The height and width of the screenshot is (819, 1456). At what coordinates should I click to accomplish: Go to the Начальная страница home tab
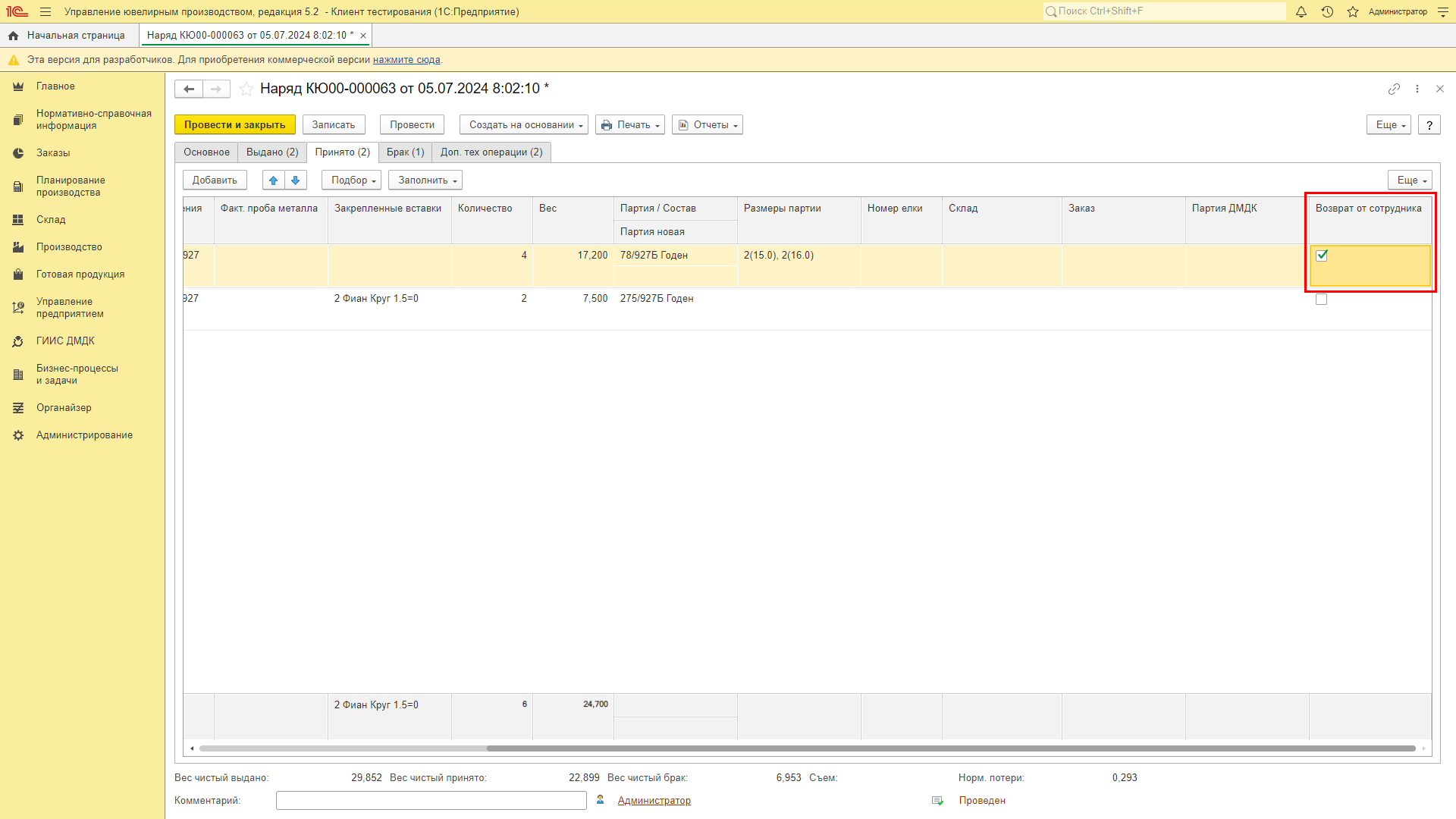67,36
